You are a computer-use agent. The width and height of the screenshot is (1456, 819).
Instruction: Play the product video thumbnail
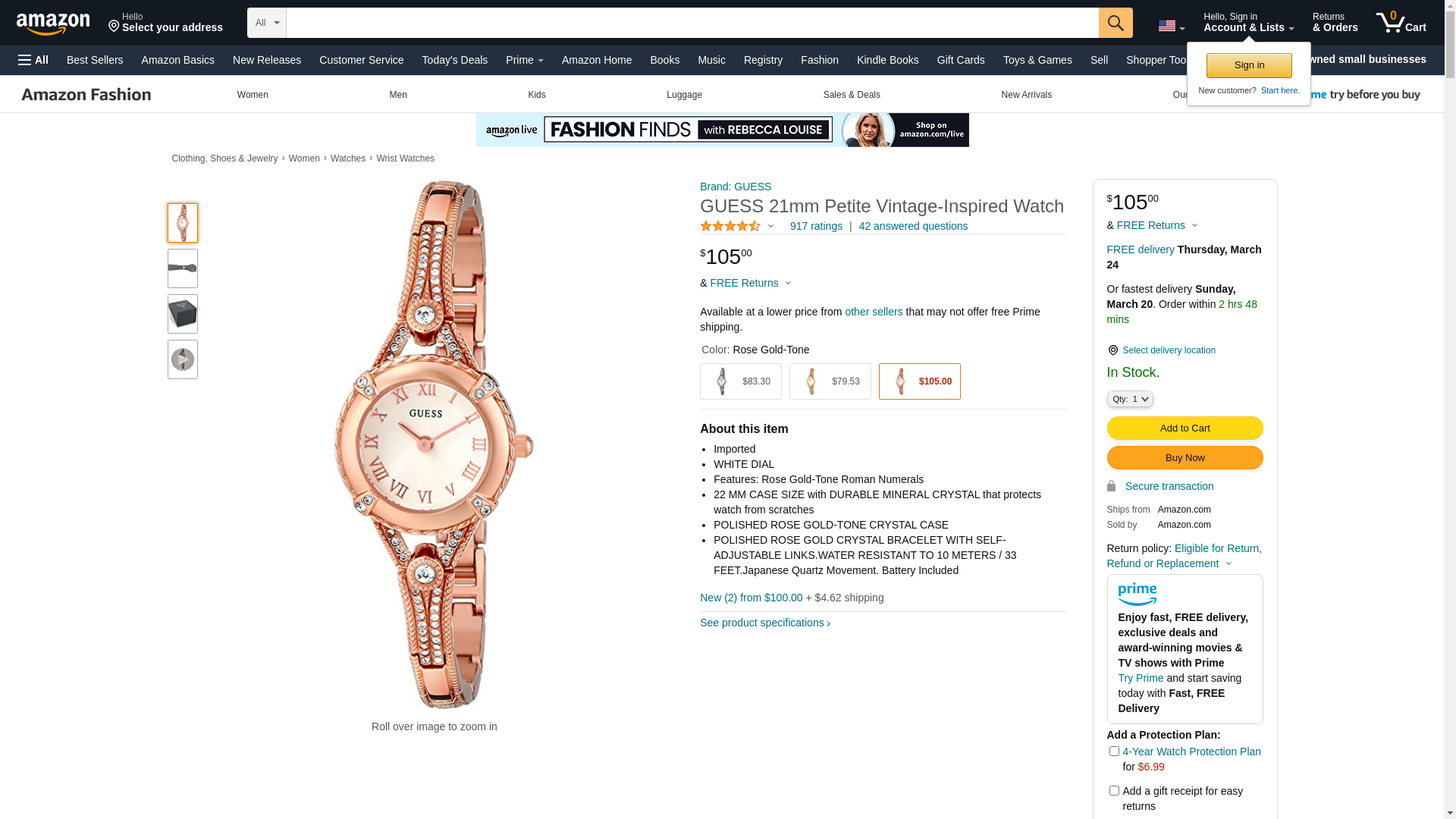183,359
